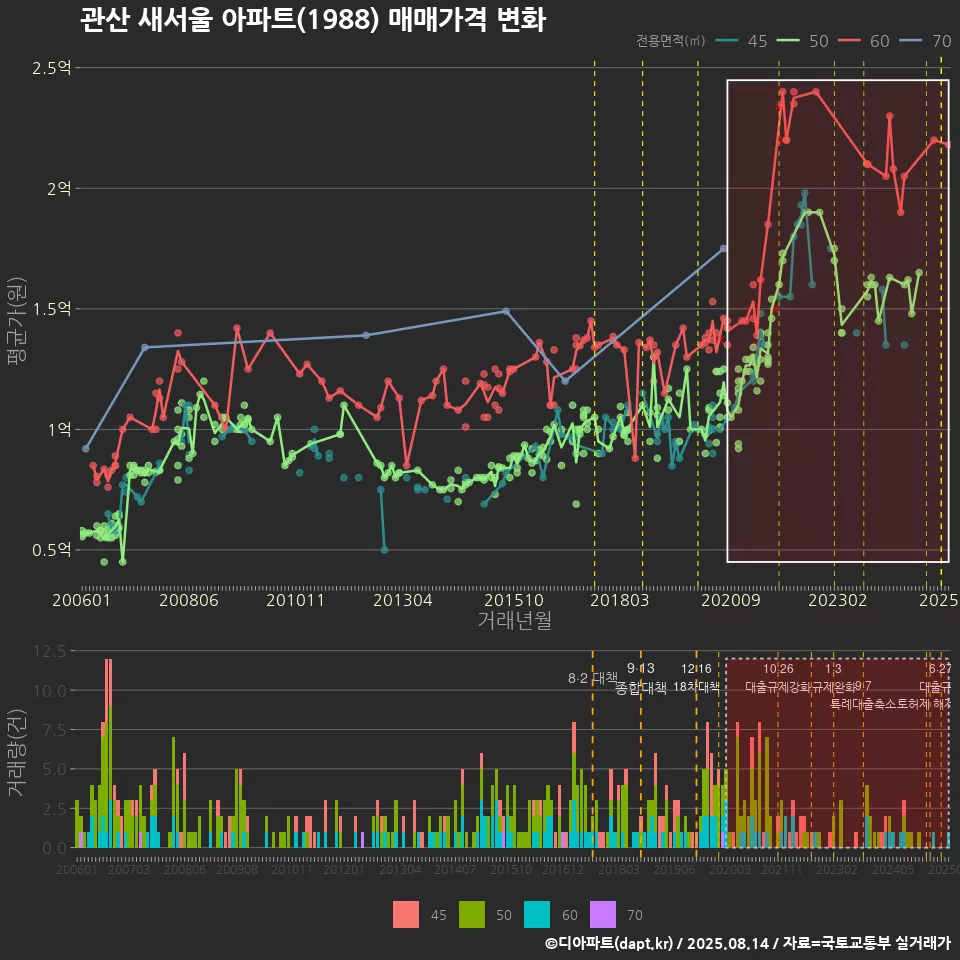Click the purple 70 legend swatch
This screenshot has height=960, width=960.
[x=602, y=915]
